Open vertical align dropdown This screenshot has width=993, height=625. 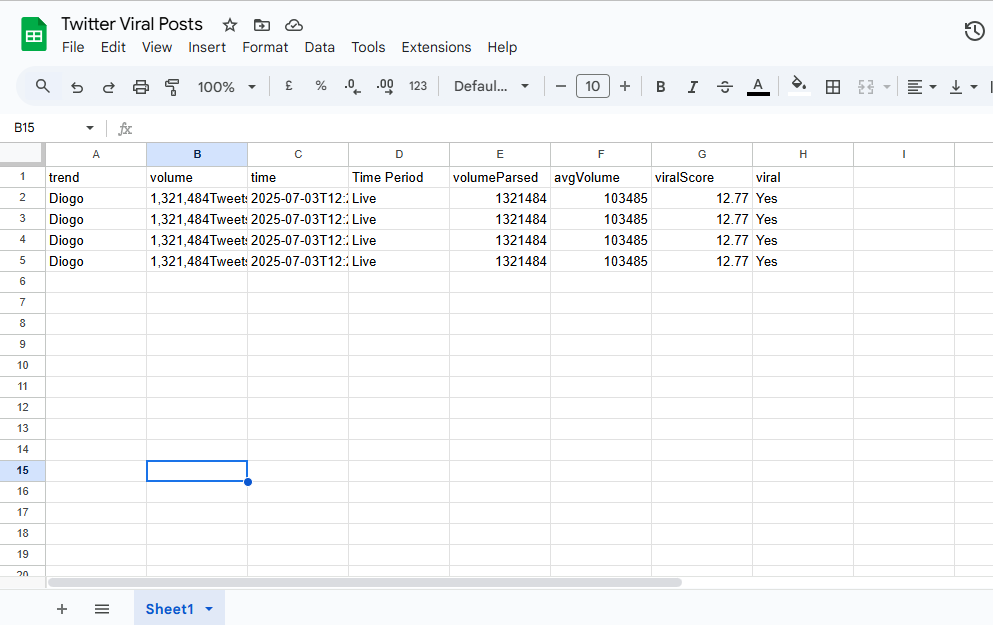click(963, 87)
